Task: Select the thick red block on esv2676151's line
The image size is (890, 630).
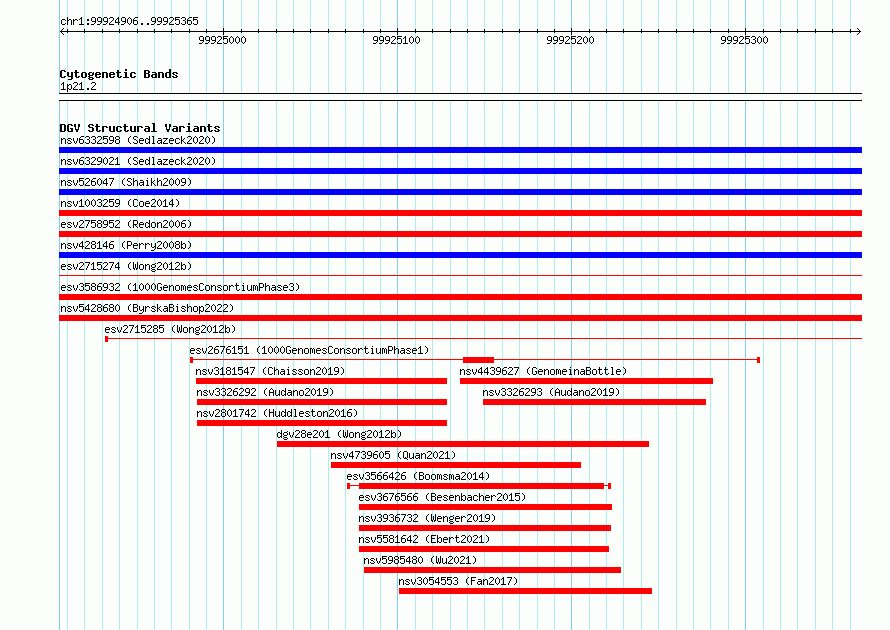Action: pos(478,360)
